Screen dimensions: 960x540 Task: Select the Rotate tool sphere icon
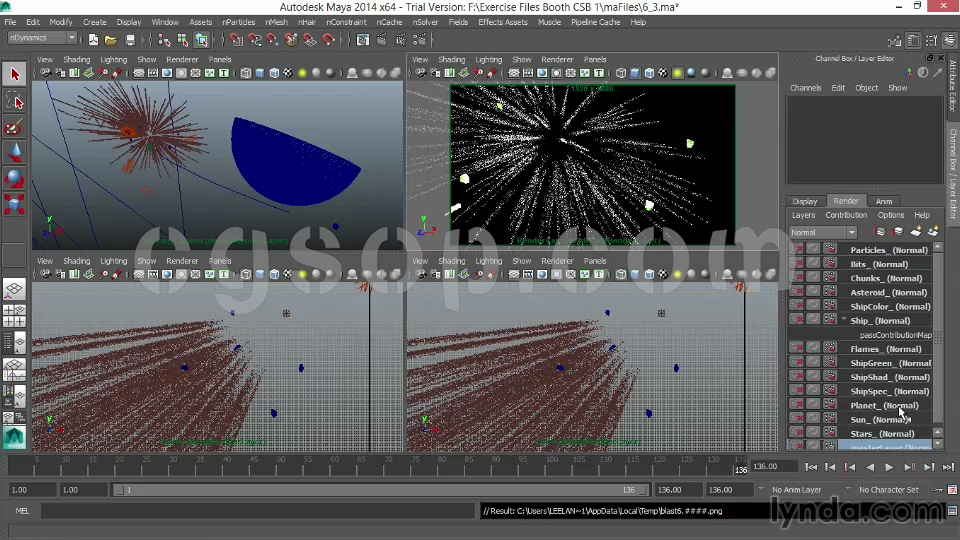point(15,179)
